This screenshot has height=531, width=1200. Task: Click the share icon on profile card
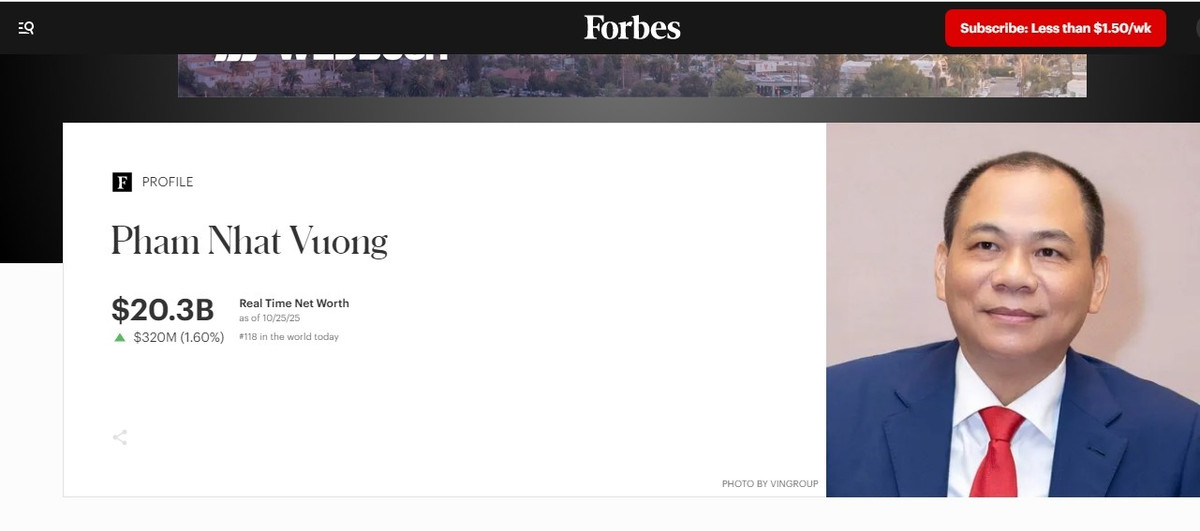pyautogui.click(x=120, y=437)
